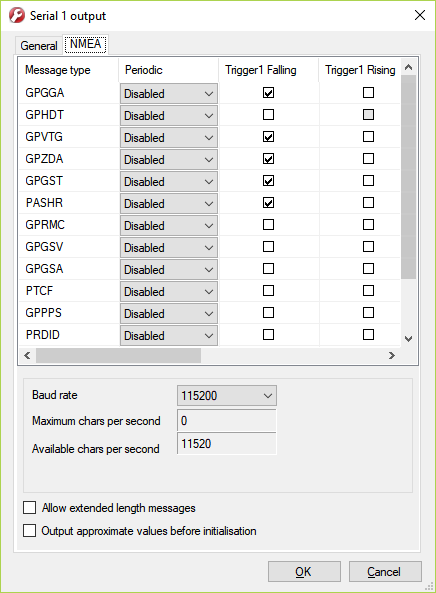Image resolution: width=436 pixels, height=593 pixels.
Task: Click the Message type column header
Action: (69, 70)
